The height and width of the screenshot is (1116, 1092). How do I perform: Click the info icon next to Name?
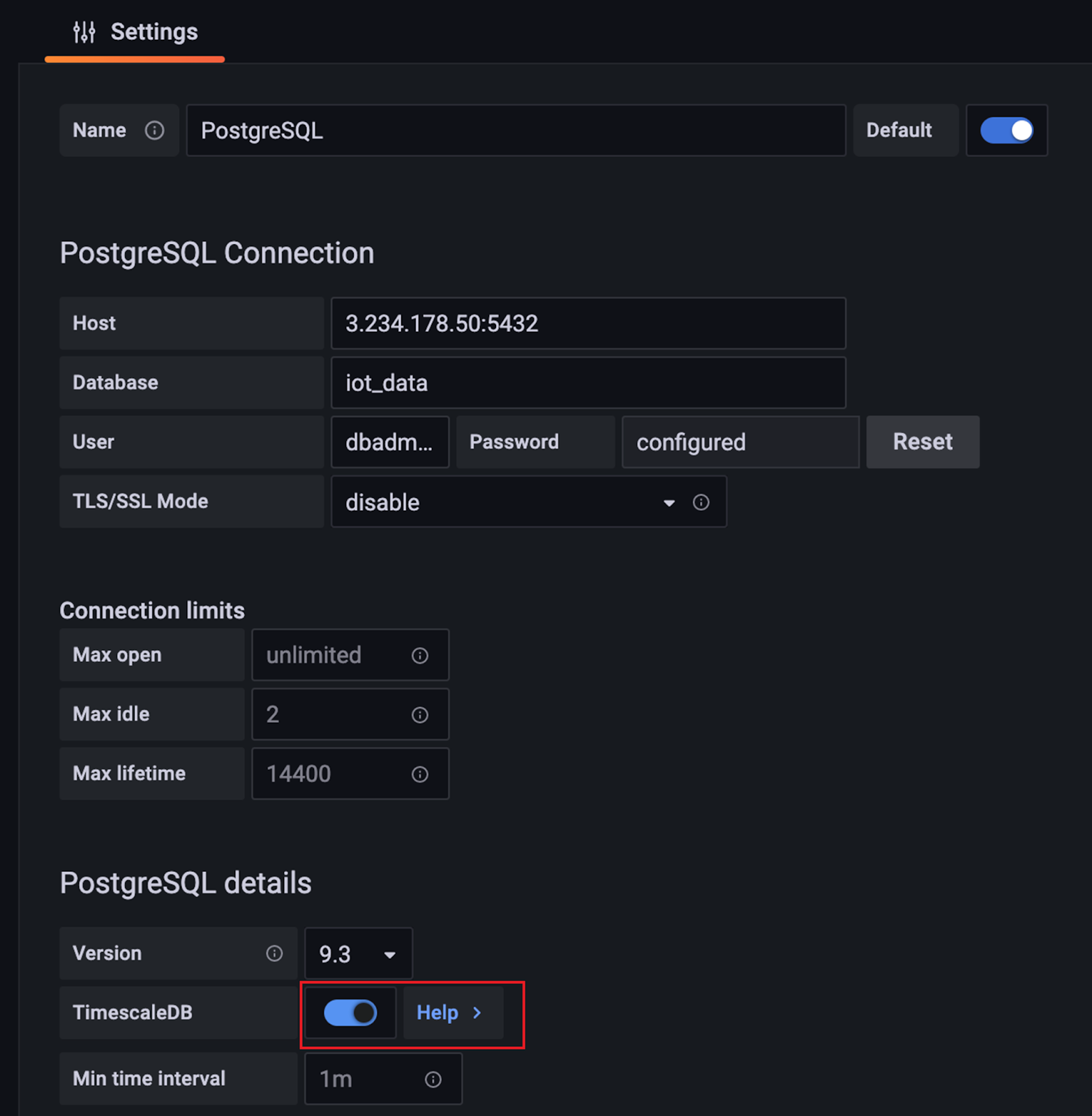coord(154,130)
